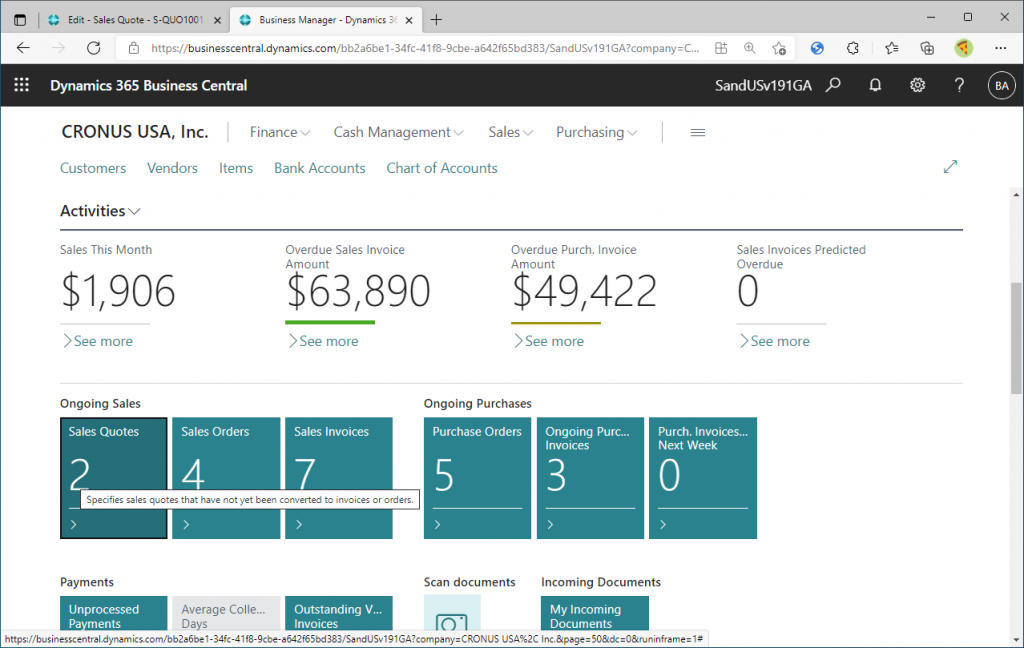The width and height of the screenshot is (1024, 648).
Task: Click the lock site-info icon in address bar
Action: 134,48
